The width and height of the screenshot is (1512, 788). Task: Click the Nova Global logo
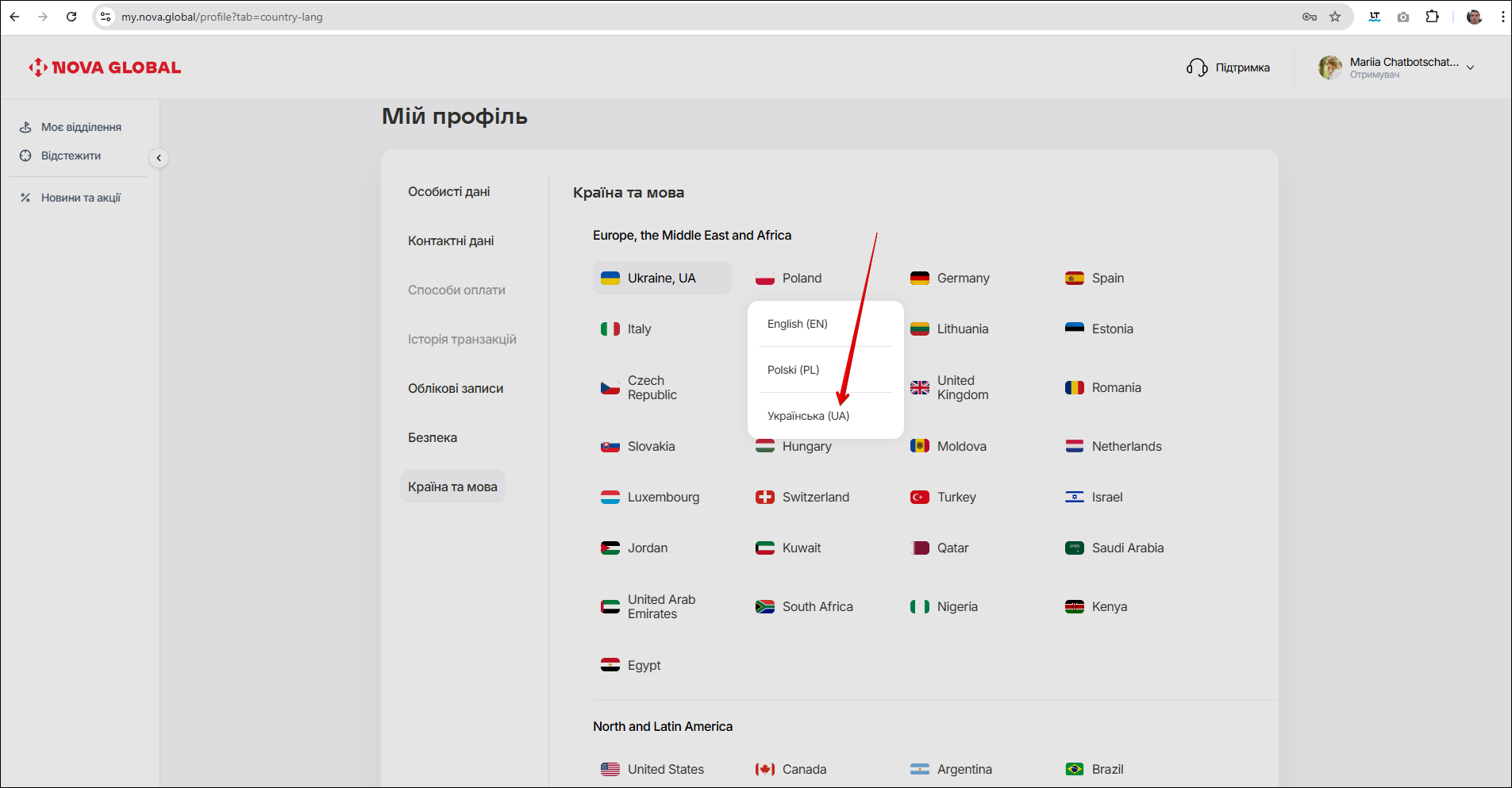point(105,67)
